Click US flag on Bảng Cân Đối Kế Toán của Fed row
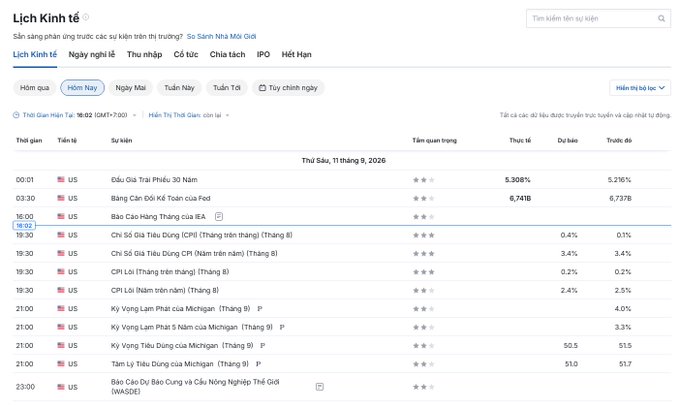 click(x=61, y=198)
